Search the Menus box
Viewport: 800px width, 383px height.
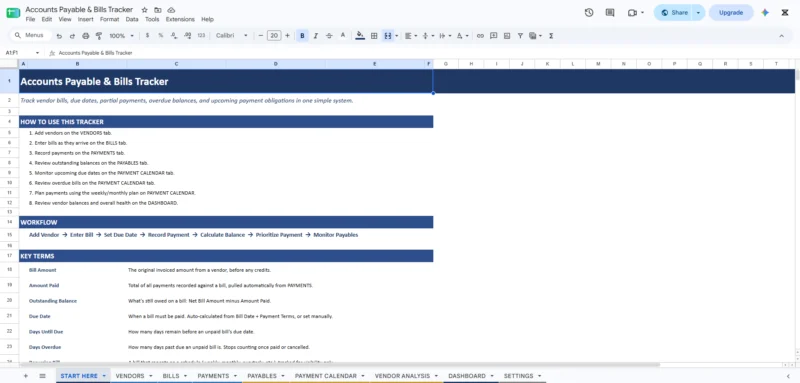(32, 36)
